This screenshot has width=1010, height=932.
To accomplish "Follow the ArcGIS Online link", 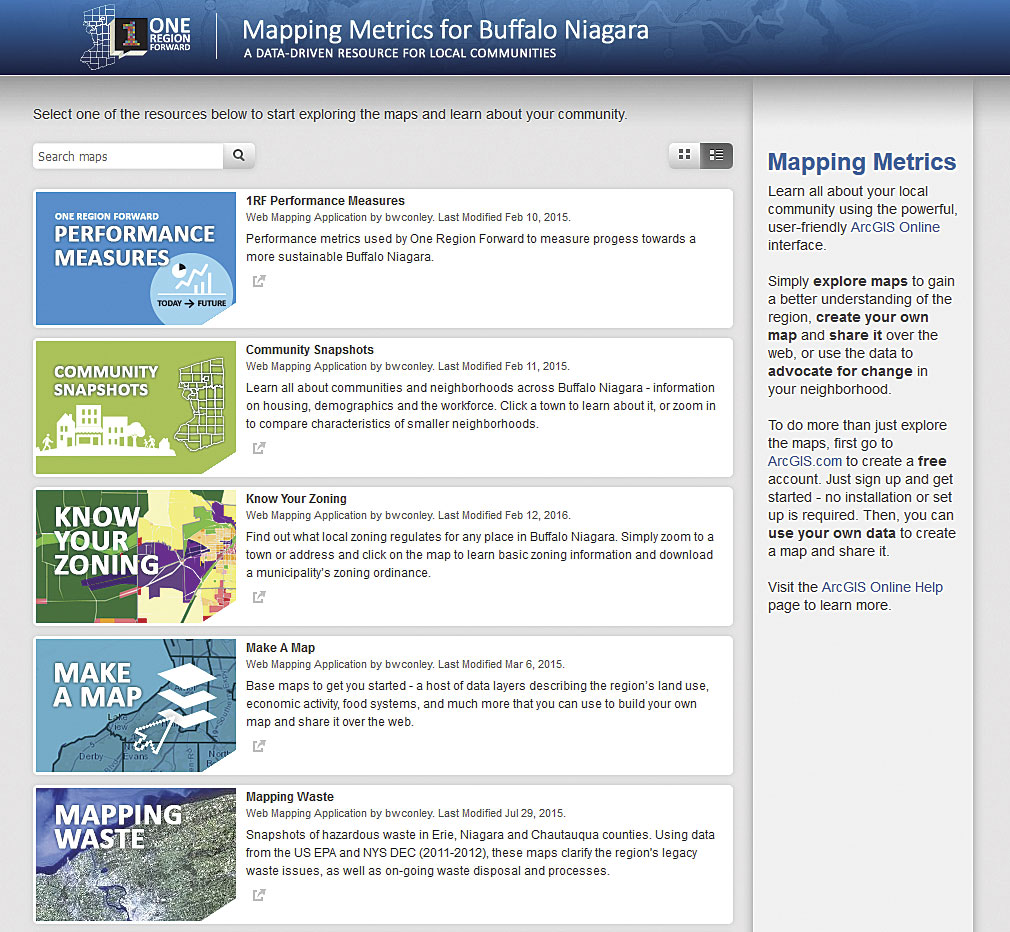I will (x=895, y=227).
